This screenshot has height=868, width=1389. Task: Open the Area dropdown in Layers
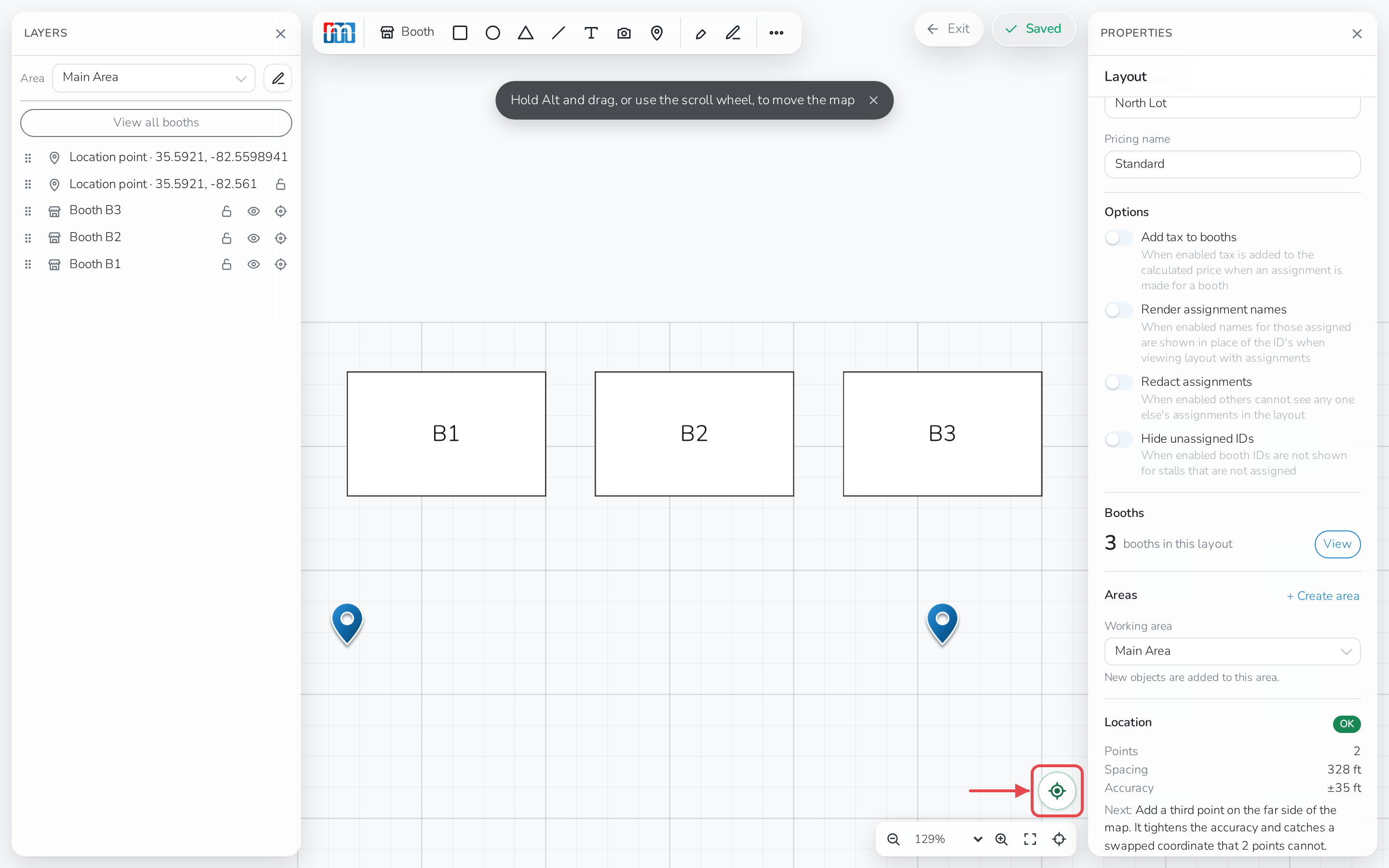coord(154,78)
